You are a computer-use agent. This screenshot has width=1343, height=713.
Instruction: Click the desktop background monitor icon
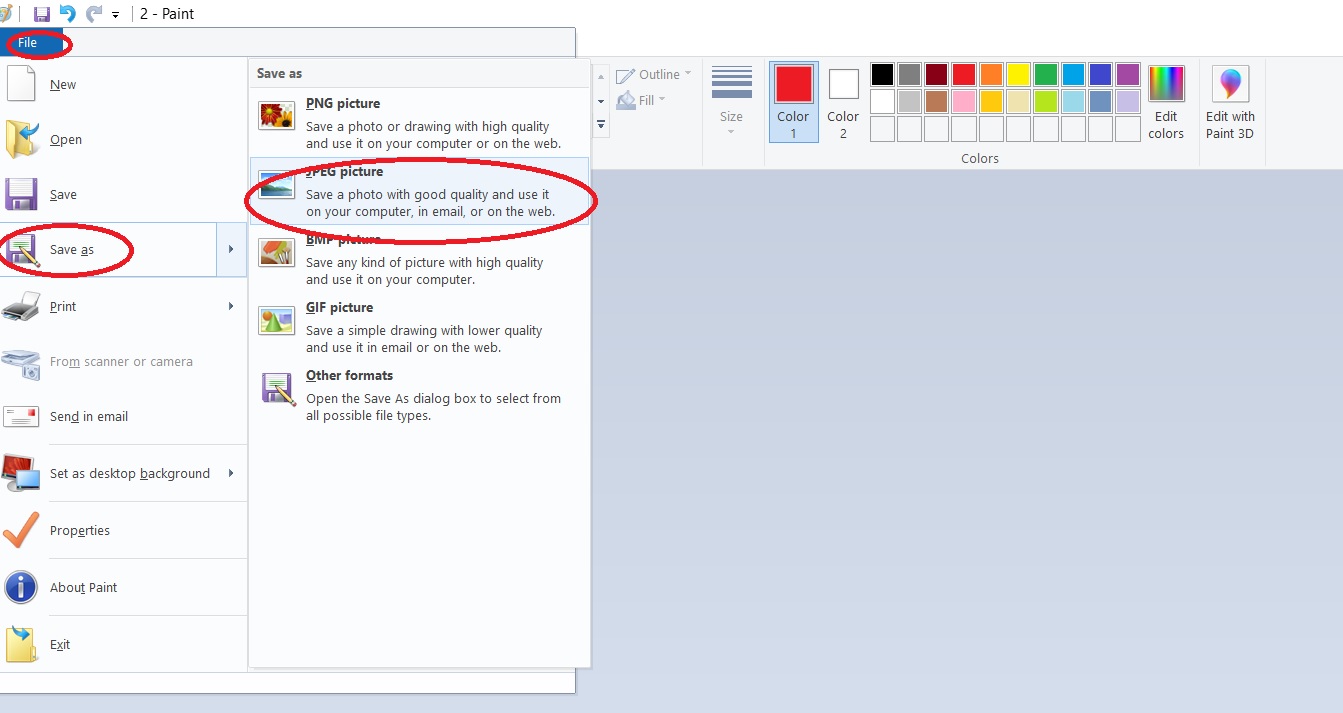(21, 473)
